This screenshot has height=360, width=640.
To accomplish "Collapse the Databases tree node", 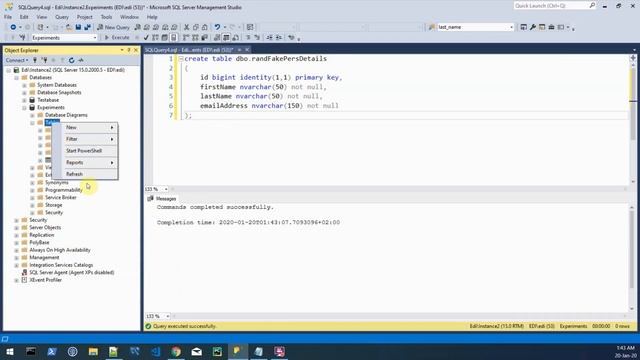I will 17,78.
